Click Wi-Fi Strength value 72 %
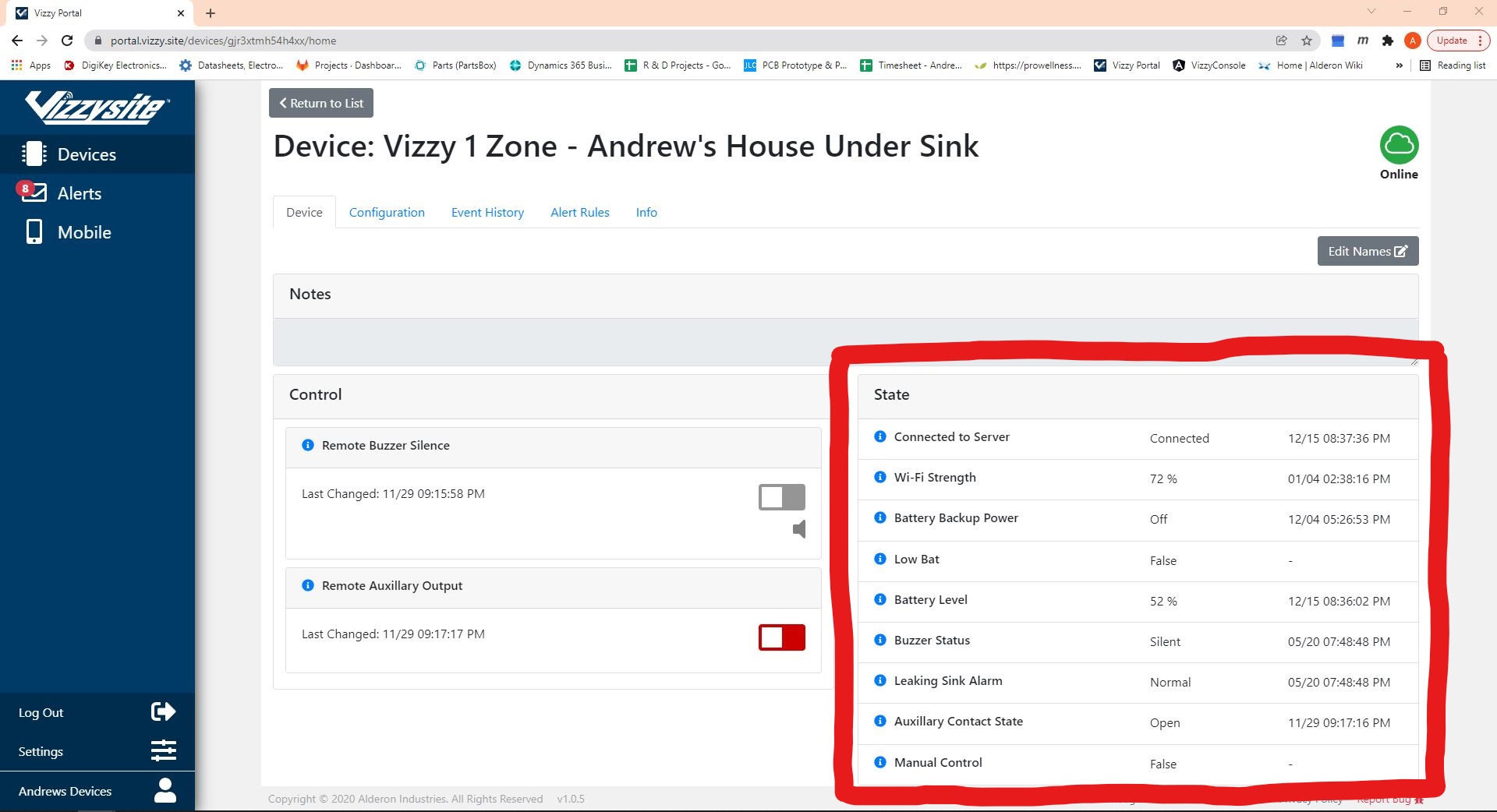 click(1163, 478)
